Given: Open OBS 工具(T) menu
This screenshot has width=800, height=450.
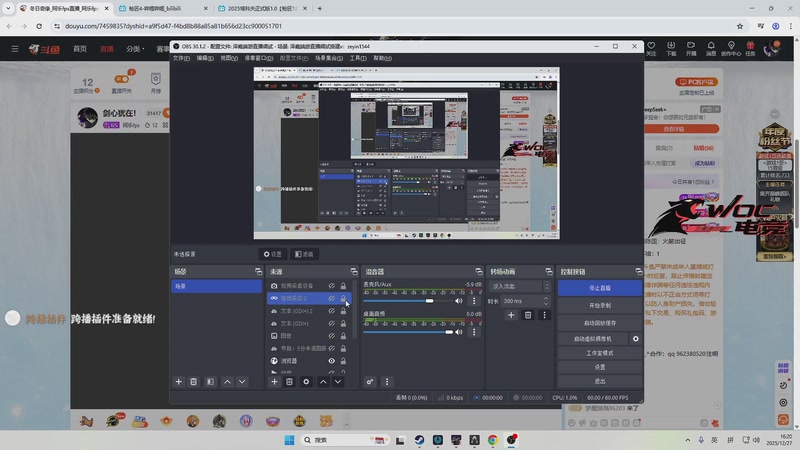Looking at the screenshot, I should pos(358,58).
